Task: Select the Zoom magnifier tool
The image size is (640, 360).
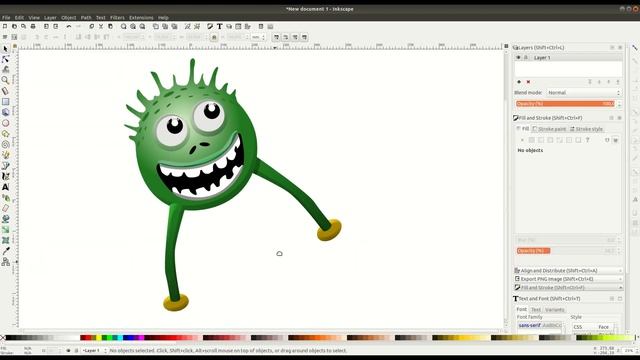Action: pos(5,80)
